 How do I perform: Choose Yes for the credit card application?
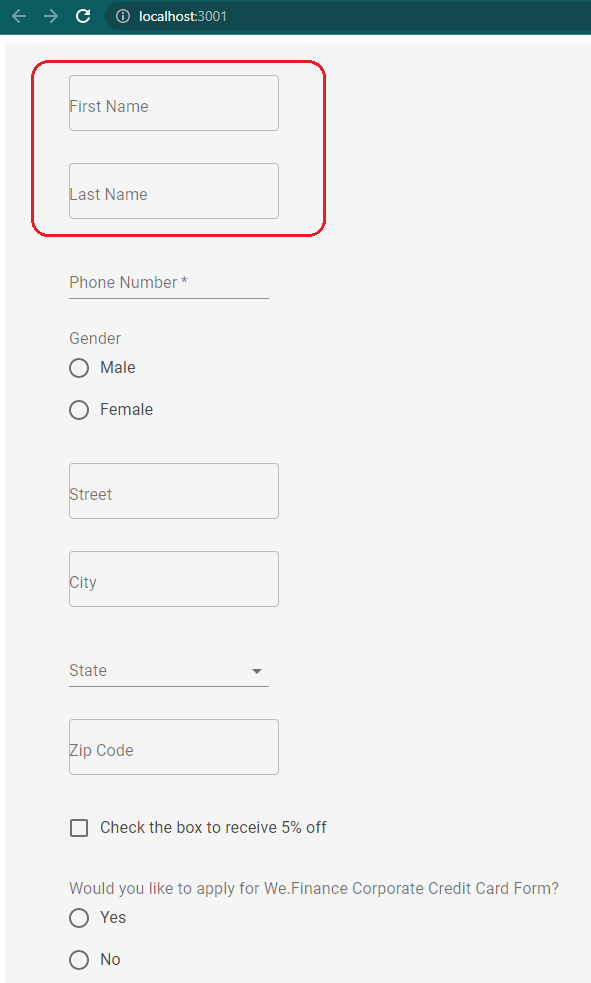79,918
